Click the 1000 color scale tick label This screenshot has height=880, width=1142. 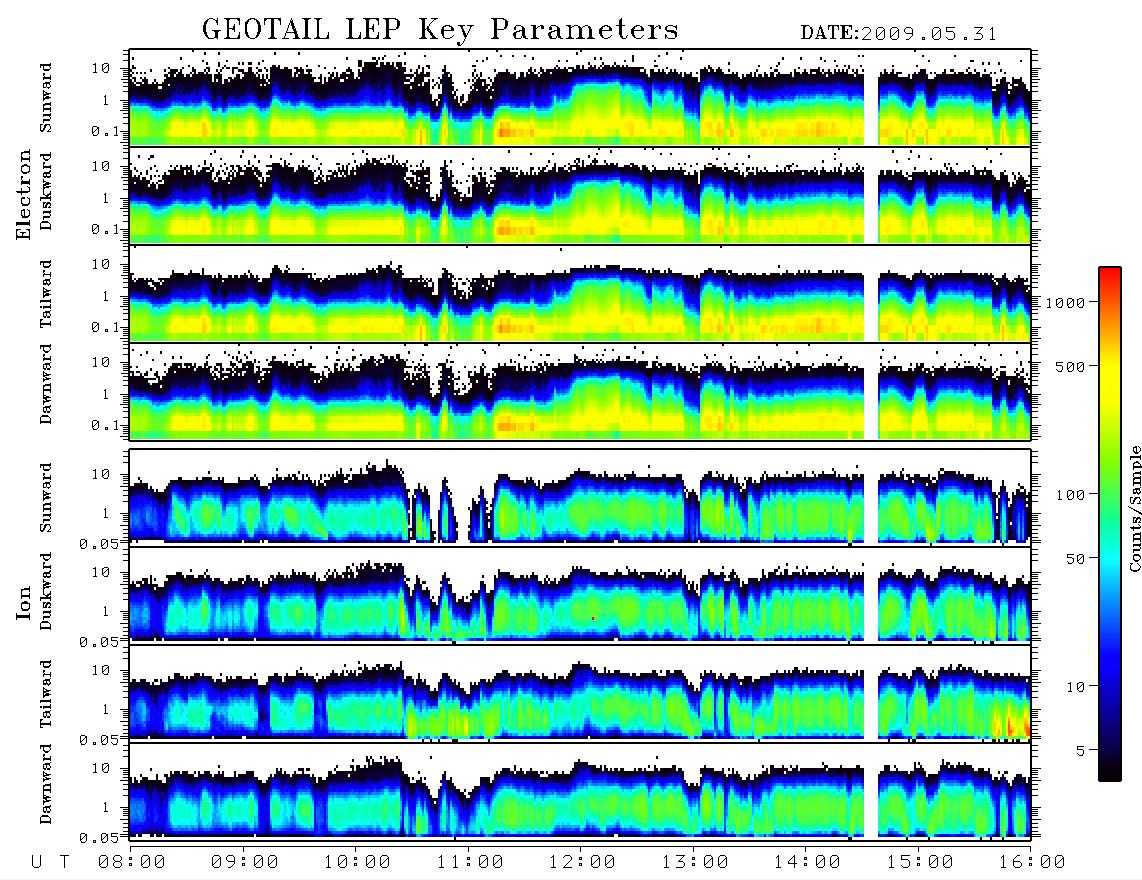[1065, 302]
